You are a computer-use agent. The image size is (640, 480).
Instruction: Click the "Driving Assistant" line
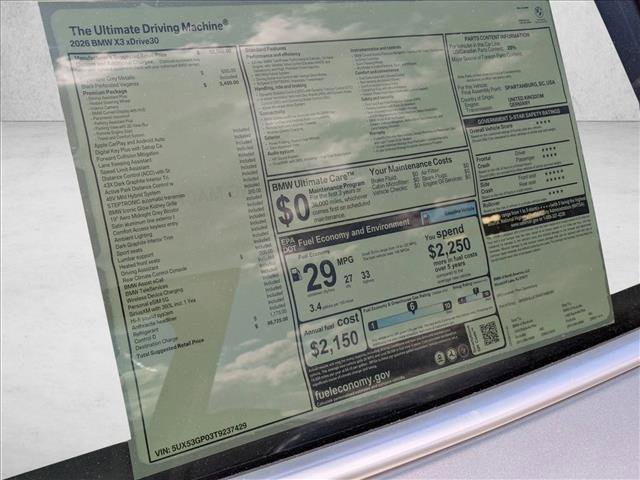point(140,271)
